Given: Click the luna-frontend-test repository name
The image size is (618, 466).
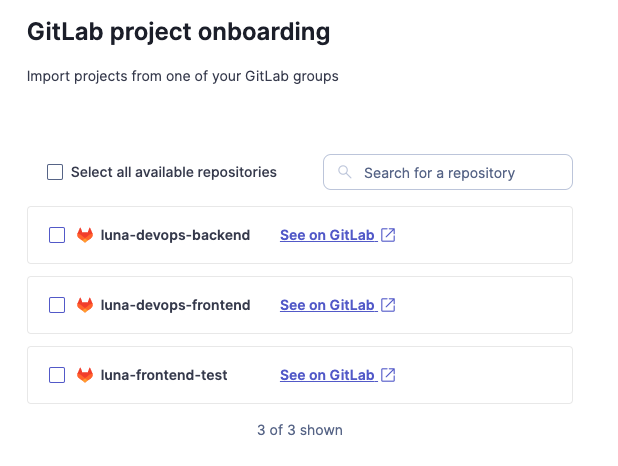Looking at the screenshot, I should pyautogui.click(x=164, y=375).
